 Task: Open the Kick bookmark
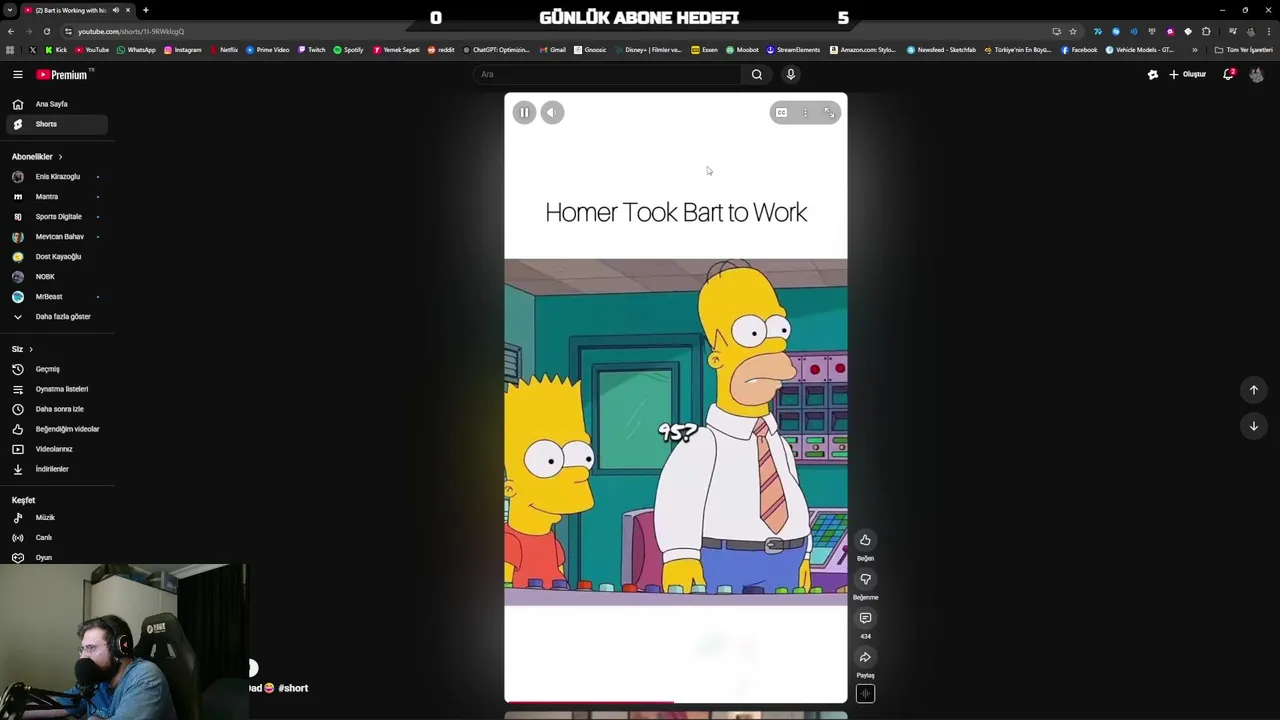click(56, 50)
